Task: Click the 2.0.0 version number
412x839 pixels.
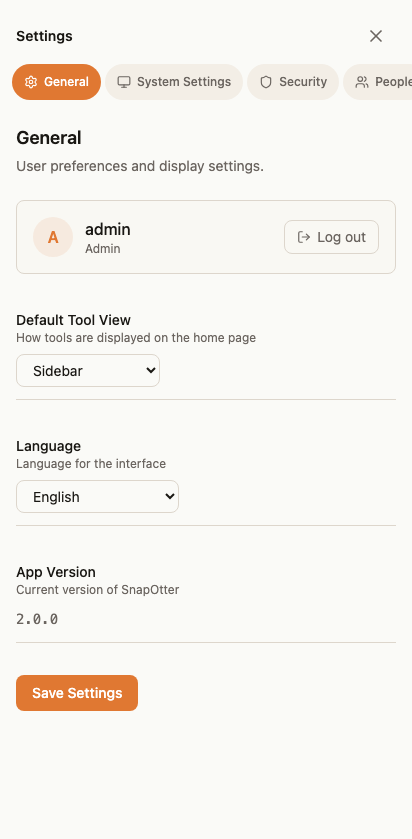Action: pyautogui.click(x=37, y=619)
